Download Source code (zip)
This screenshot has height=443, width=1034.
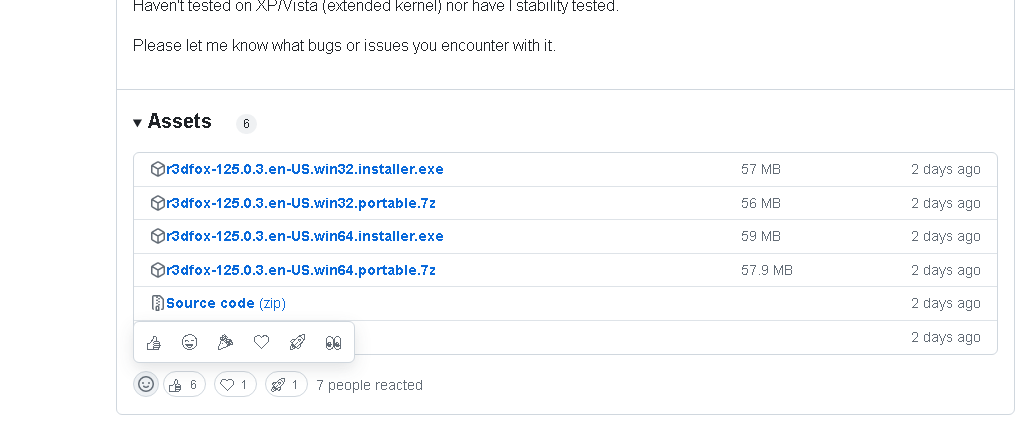point(225,303)
